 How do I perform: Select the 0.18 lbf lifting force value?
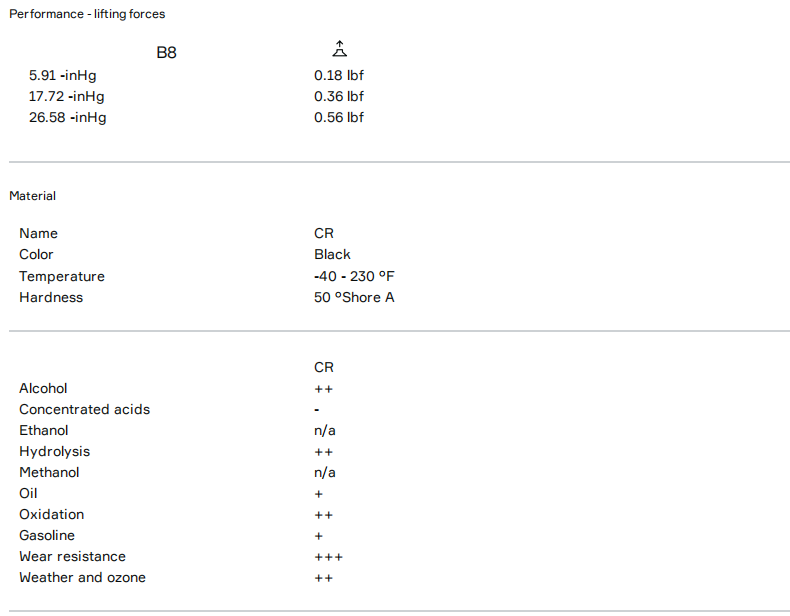[x=338, y=75]
